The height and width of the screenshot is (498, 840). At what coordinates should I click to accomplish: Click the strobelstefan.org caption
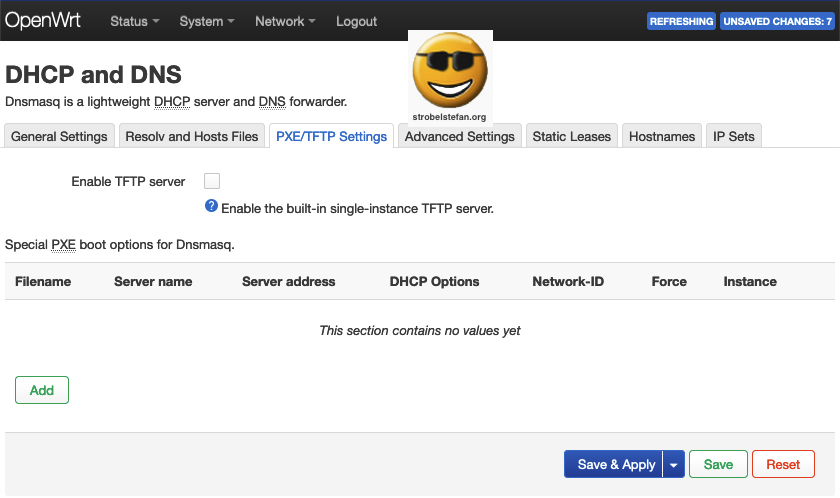point(449,117)
